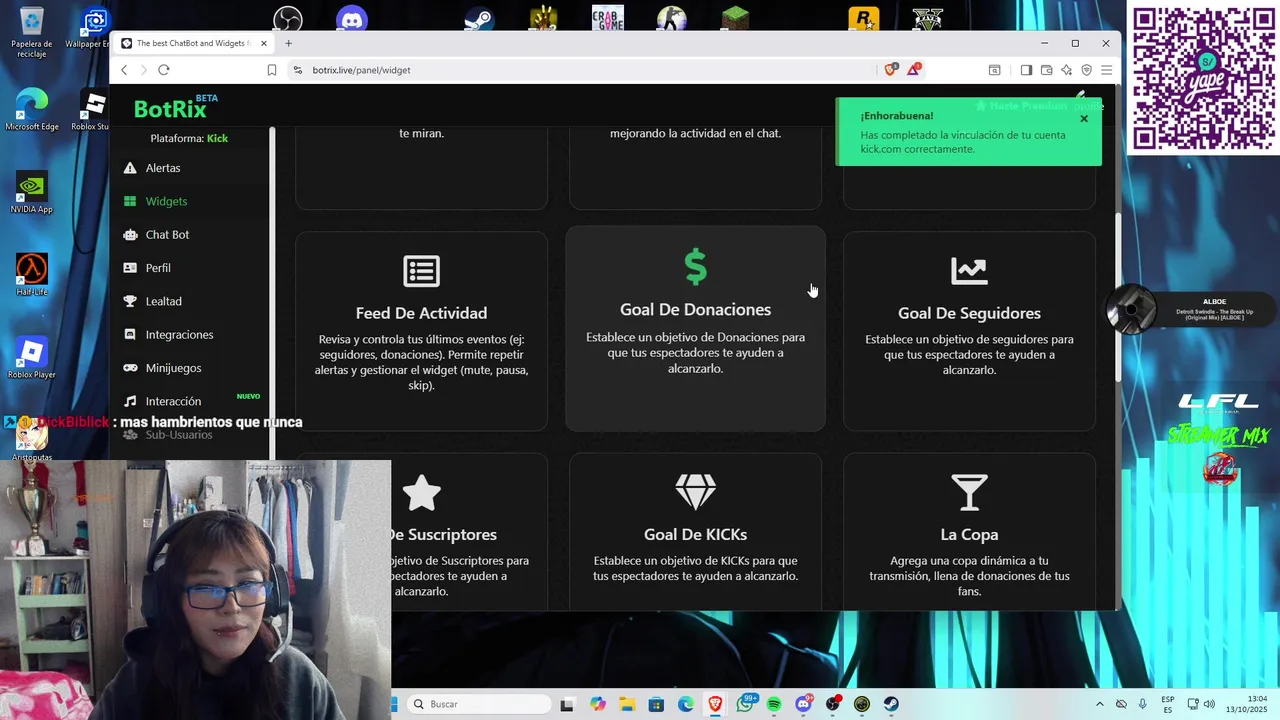Image resolution: width=1280 pixels, height=720 pixels.
Task: Open the Brave VPN shield icon
Action: click(x=1086, y=70)
